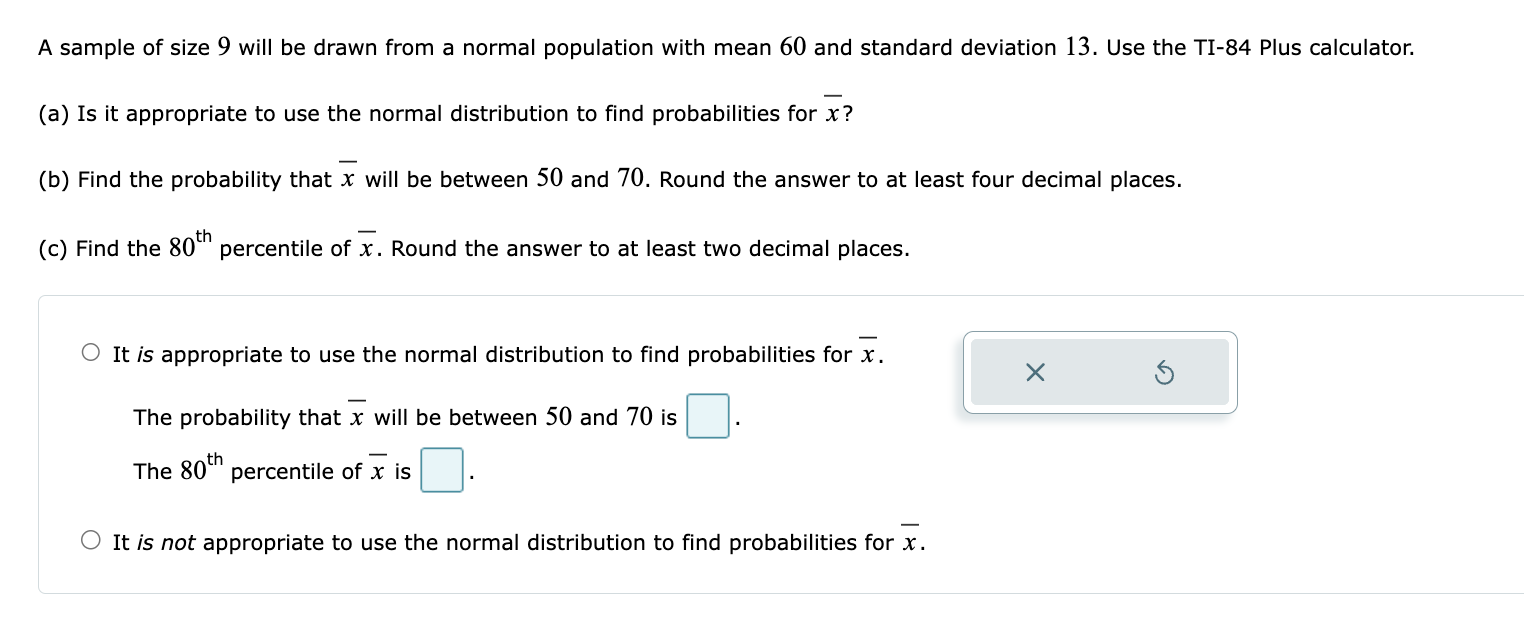This screenshot has height=636, width=1524.
Task: Choose 'It is not appropriate' radio option
Action: pyautogui.click(x=89, y=539)
